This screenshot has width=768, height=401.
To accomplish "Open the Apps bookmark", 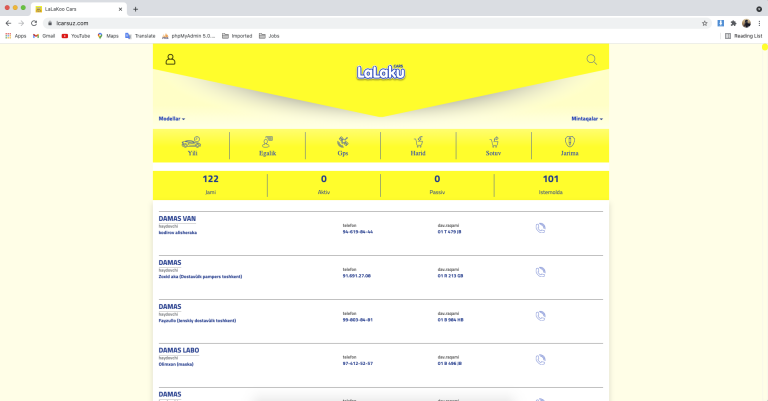I will point(16,36).
